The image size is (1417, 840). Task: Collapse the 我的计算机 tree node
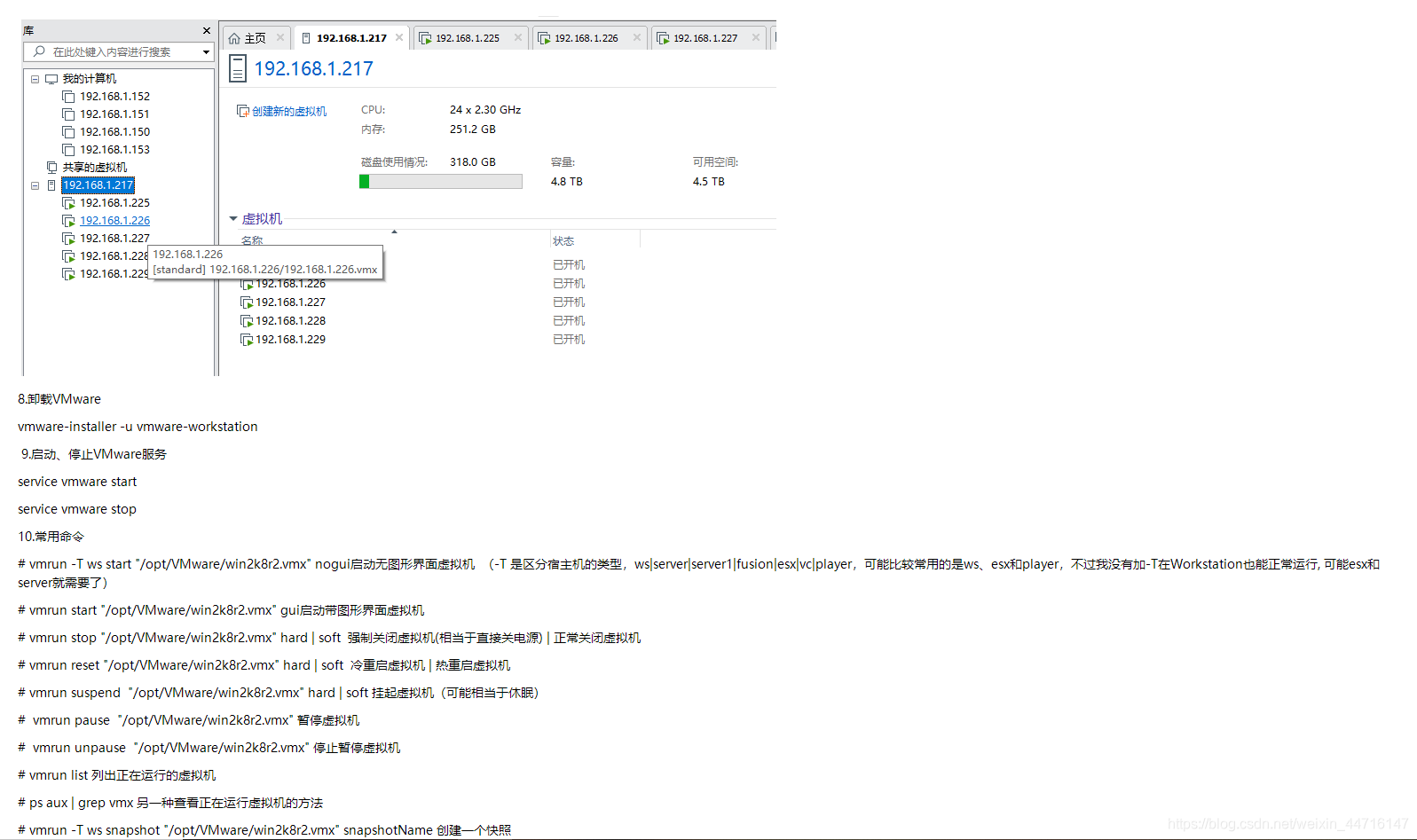[35, 79]
